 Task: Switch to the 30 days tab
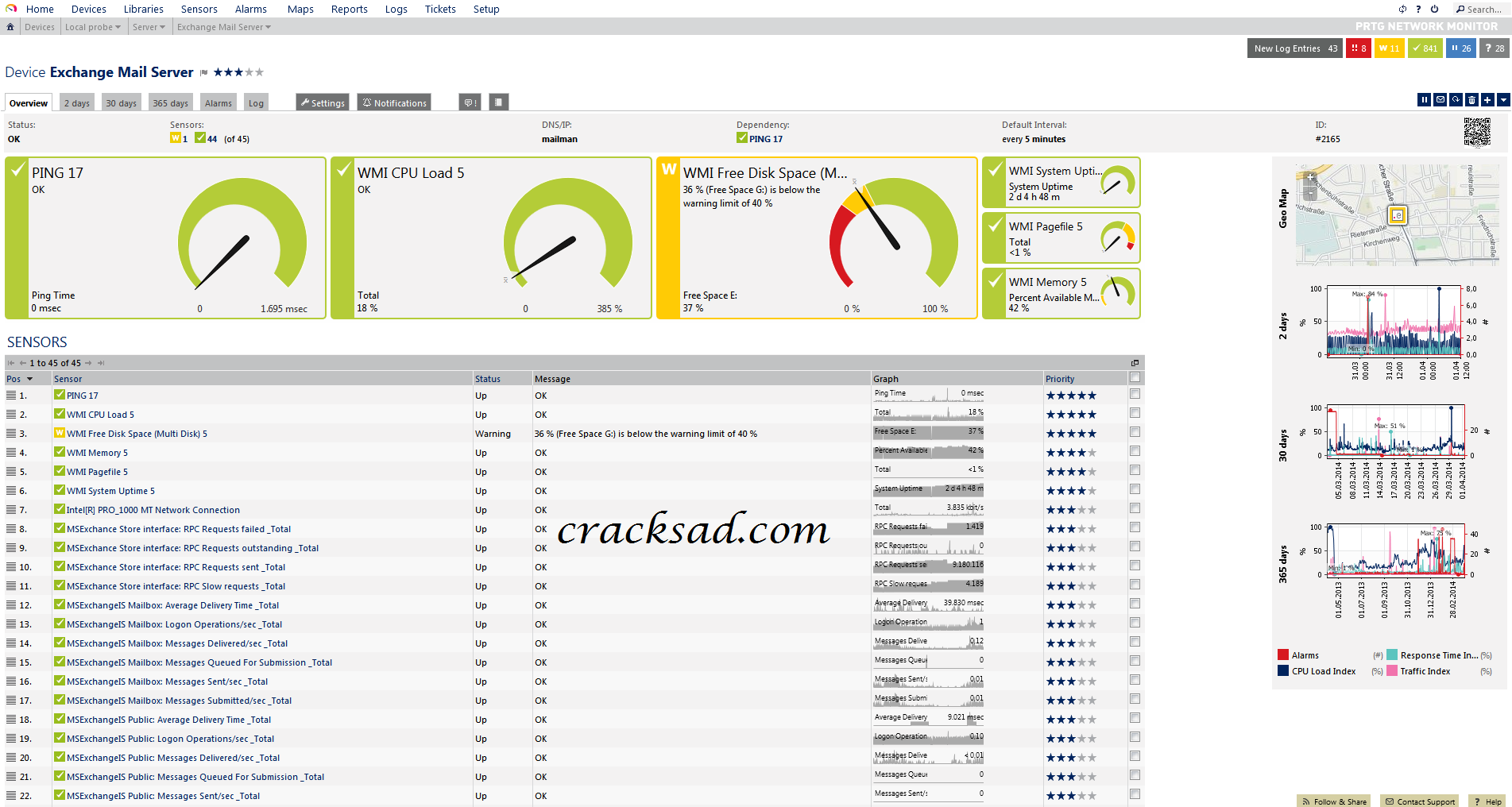(x=121, y=103)
